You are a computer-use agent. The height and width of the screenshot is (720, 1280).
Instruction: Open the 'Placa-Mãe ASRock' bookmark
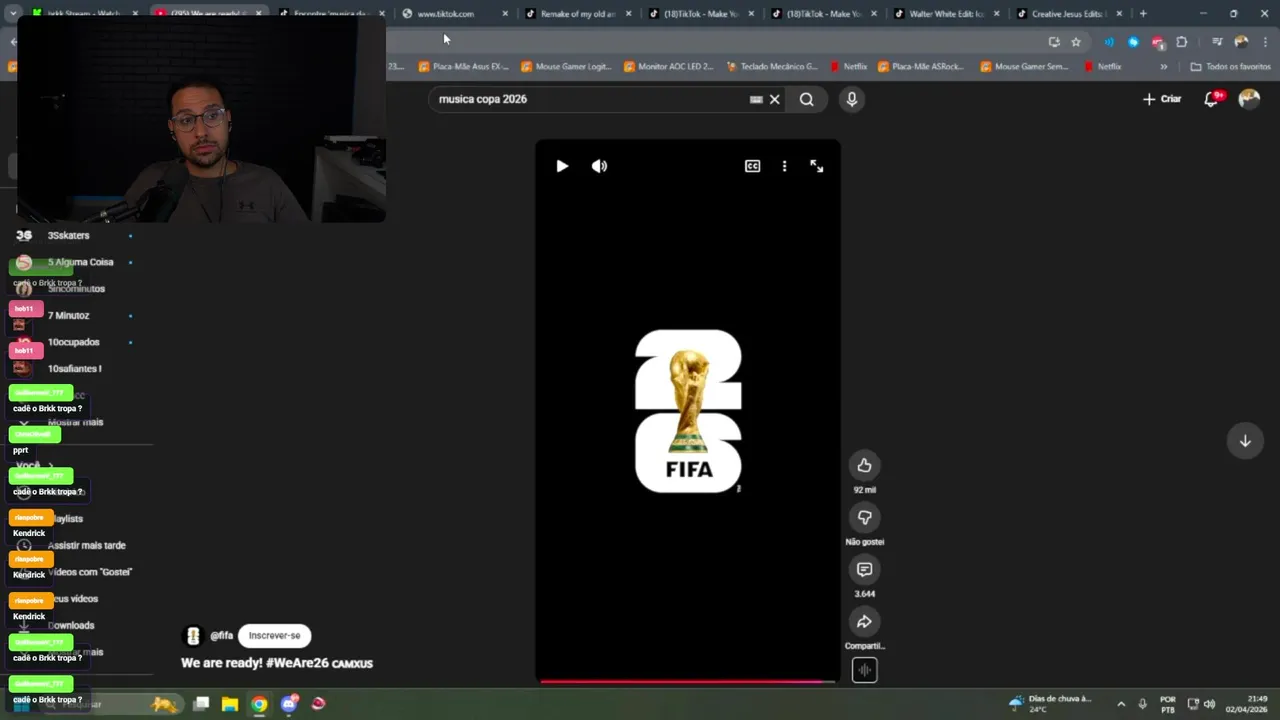pos(921,67)
